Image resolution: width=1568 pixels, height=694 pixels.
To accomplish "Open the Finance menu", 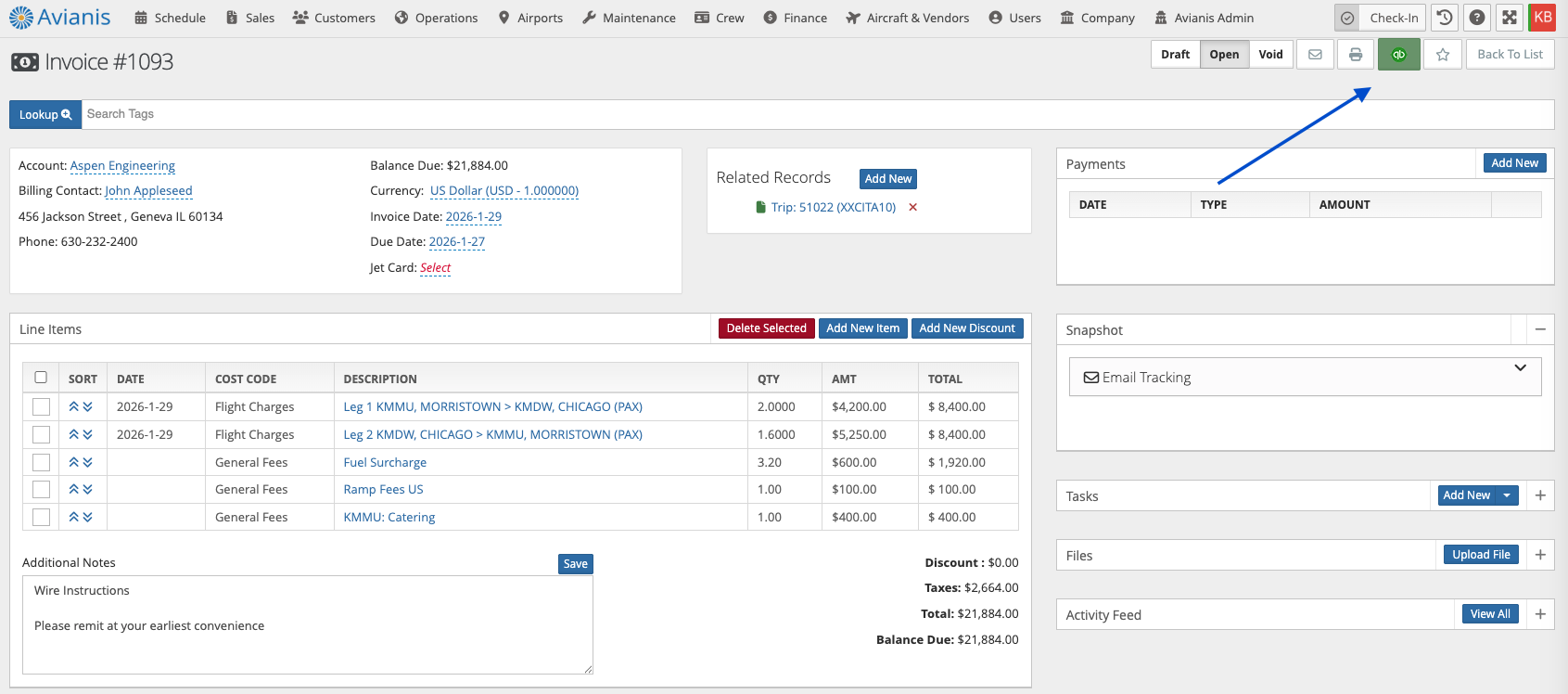I will tap(796, 18).
